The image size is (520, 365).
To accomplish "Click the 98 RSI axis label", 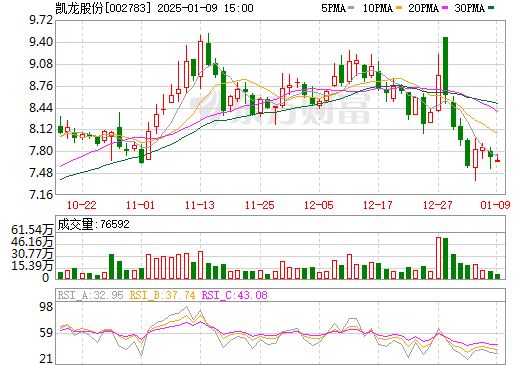I will click(x=46, y=307).
